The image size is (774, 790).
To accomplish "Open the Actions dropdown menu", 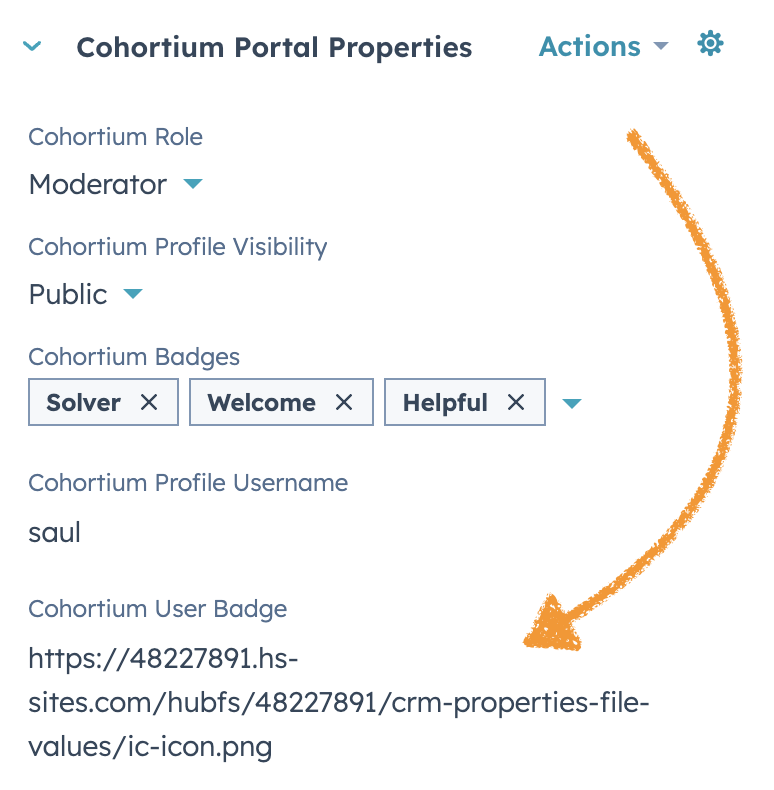I will [x=603, y=47].
